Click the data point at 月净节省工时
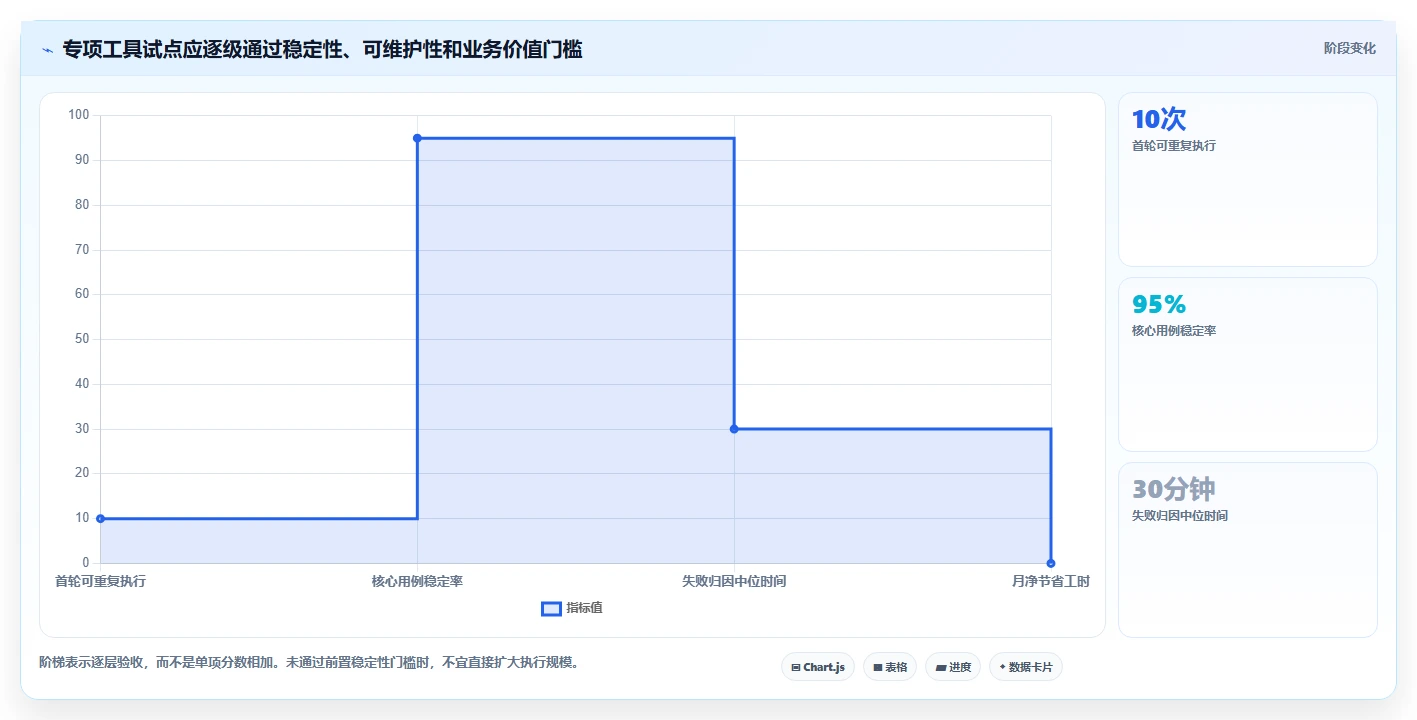This screenshot has width=1417, height=720. tap(1051, 563)
